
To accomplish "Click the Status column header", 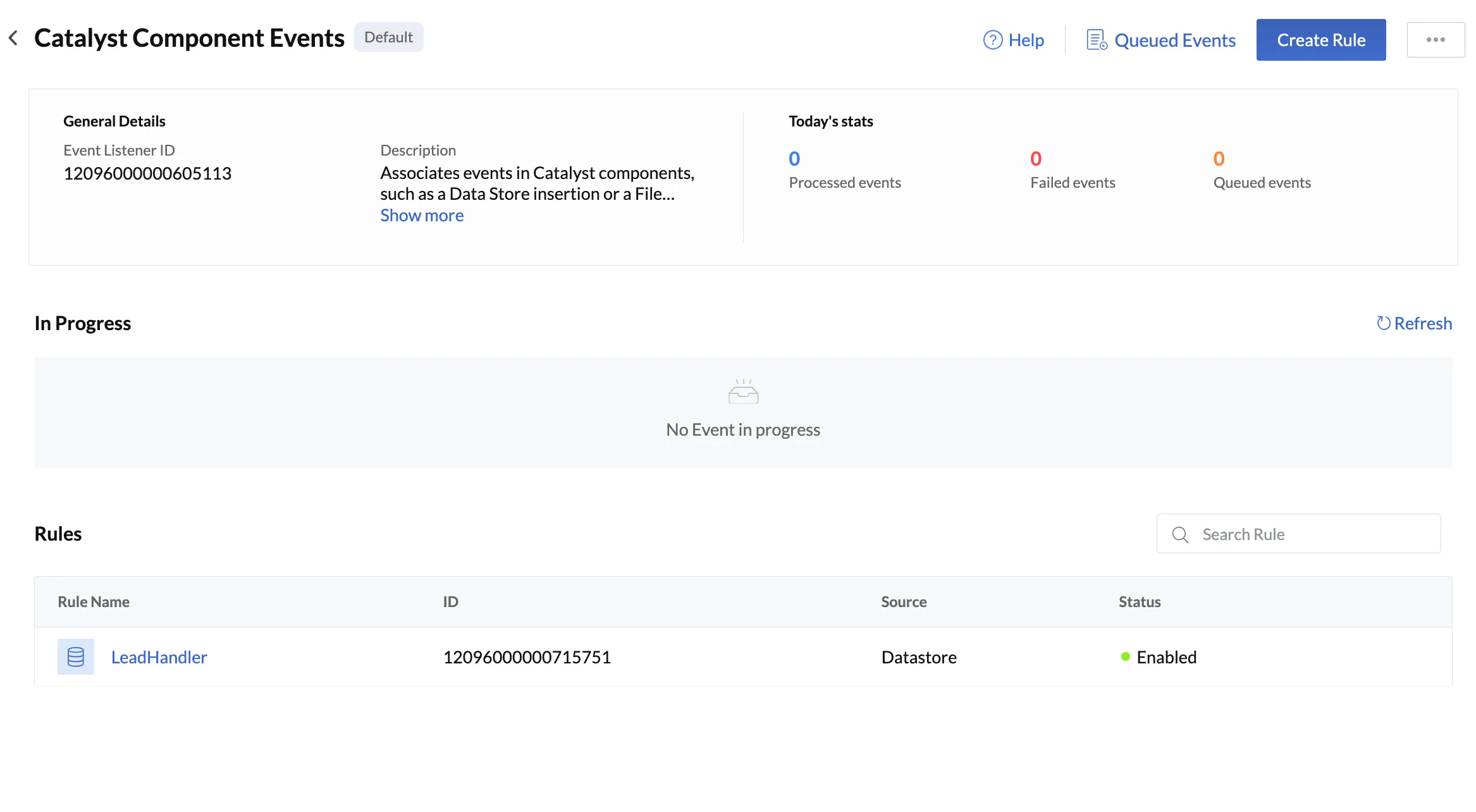I will [1140, 601].
